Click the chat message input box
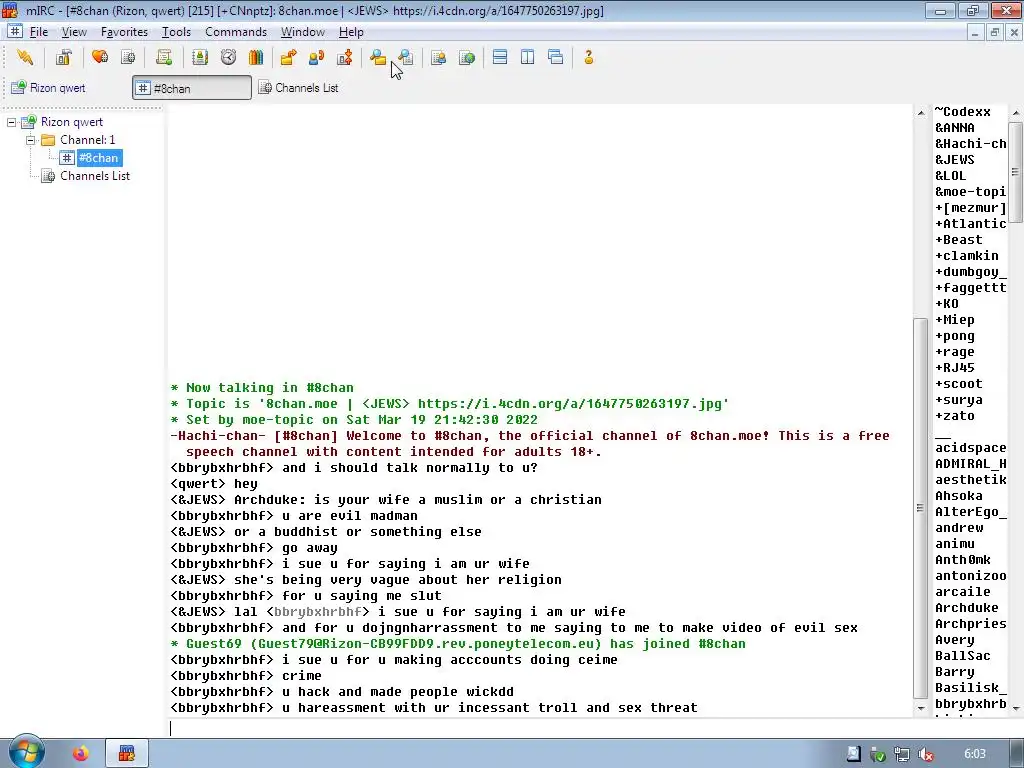This screenshot has height=768, width=1024. pyautogui.click(x=541, y=728)
